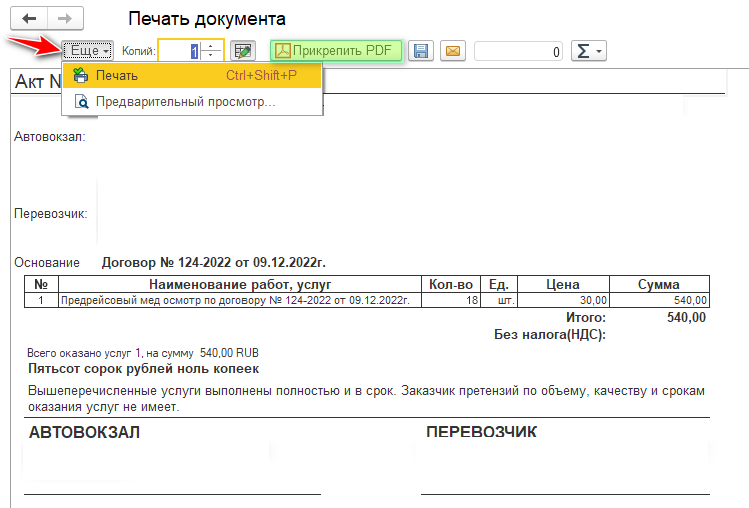Click the Итого total value 540,00

click(686, 317)
